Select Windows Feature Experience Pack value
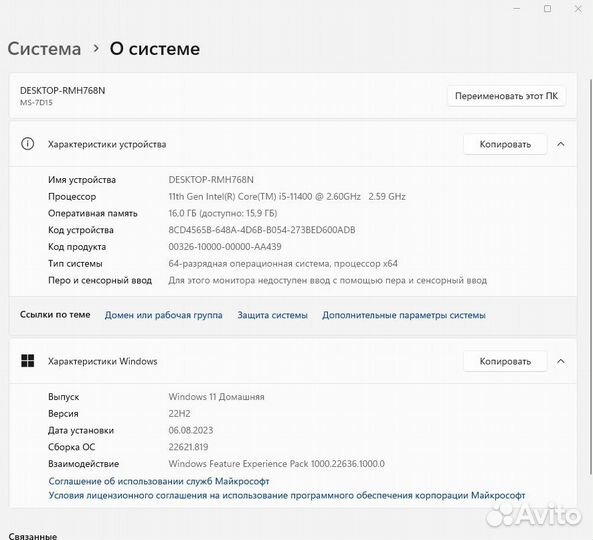Image resolution: width=593 pixels, height=540 pixels. point(276,464)
